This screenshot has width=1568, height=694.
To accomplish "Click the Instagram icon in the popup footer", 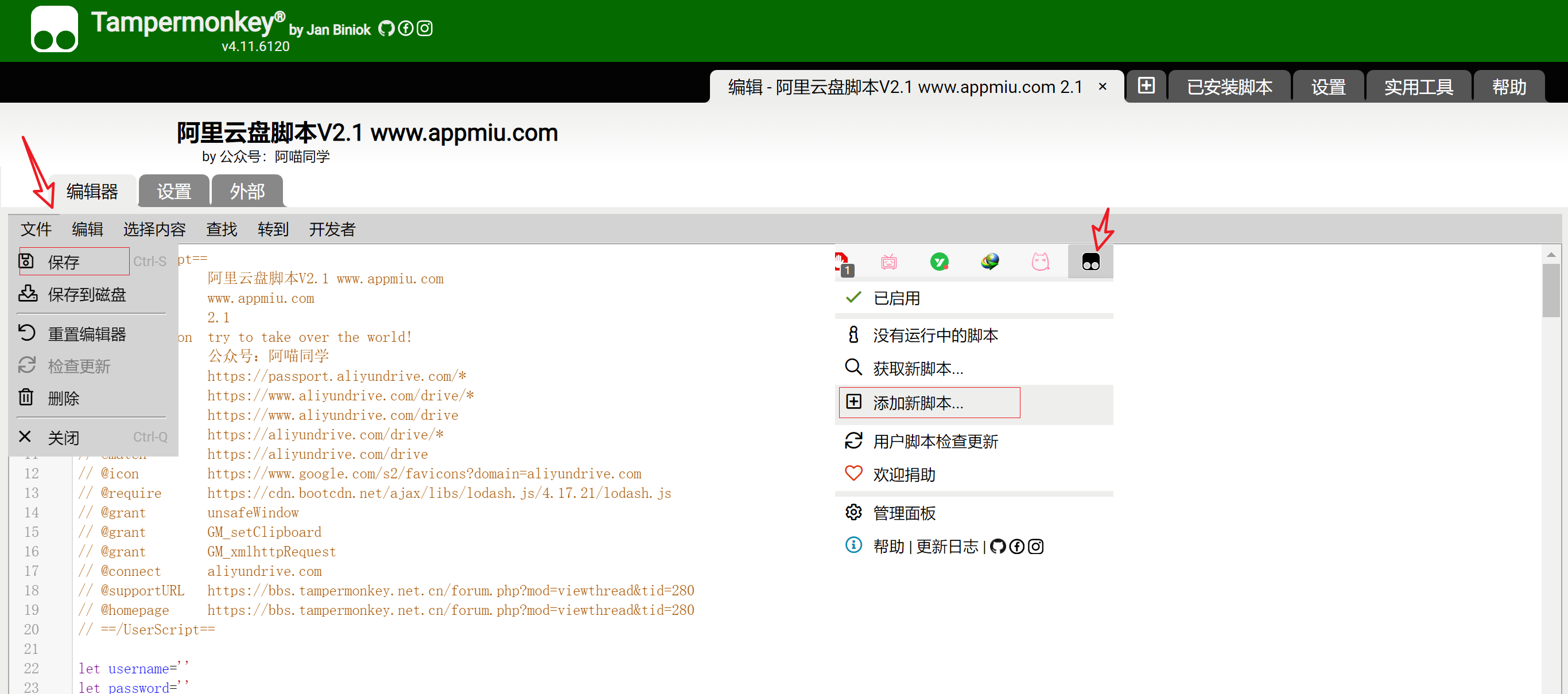I will (1035, 546).
